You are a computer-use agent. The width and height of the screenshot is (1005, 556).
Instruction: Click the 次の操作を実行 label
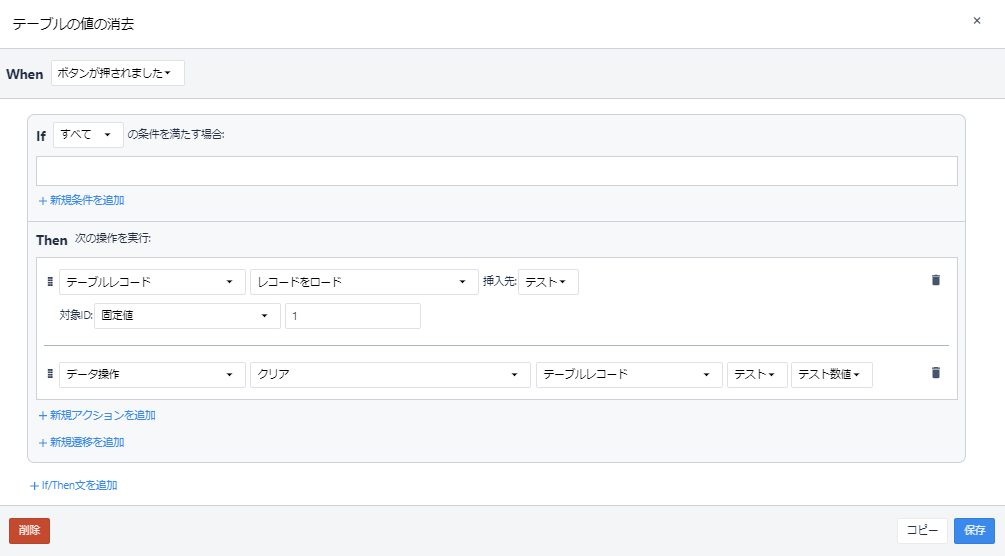point(113,238)
